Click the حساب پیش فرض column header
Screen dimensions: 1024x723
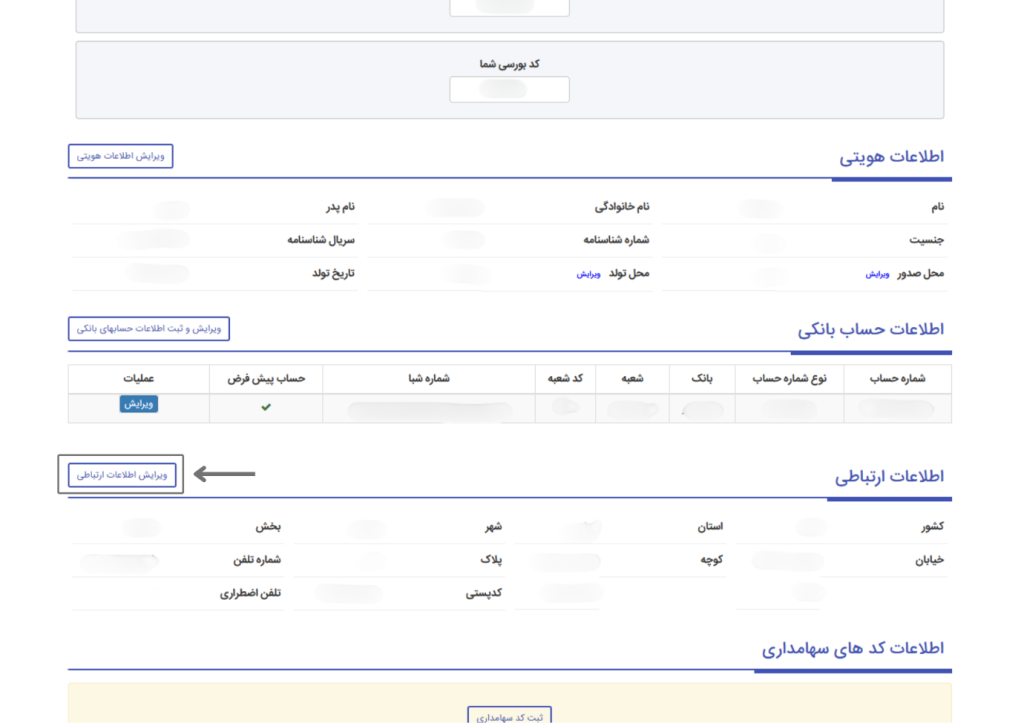point(266,379)
